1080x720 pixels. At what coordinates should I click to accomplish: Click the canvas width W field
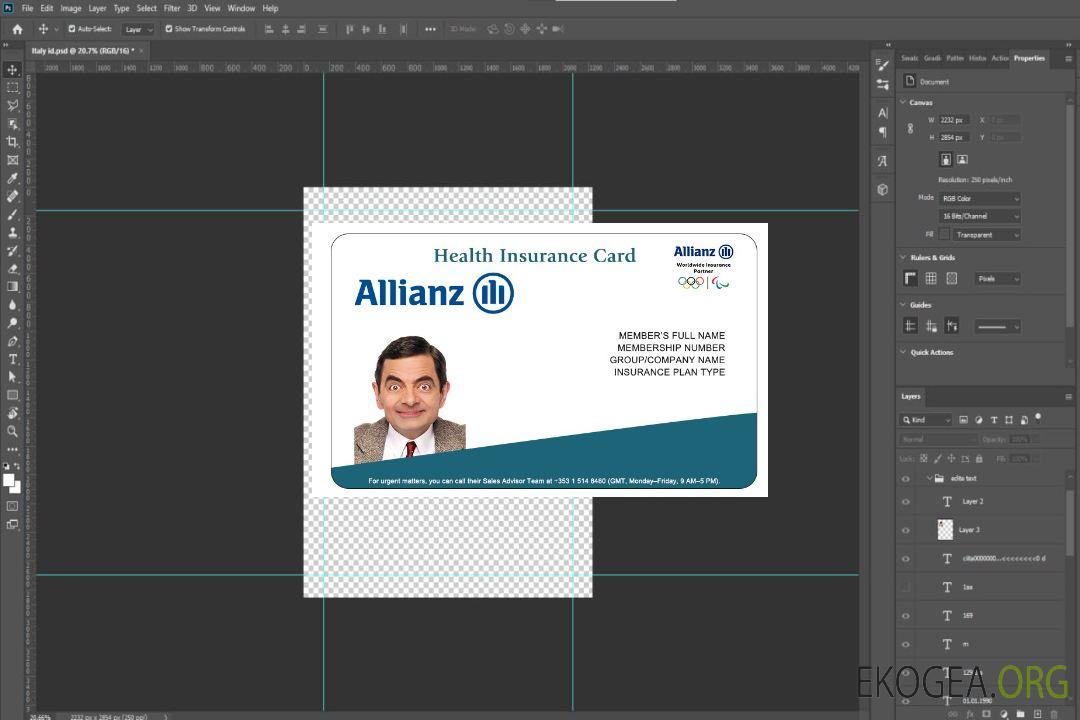pos(954,120)
